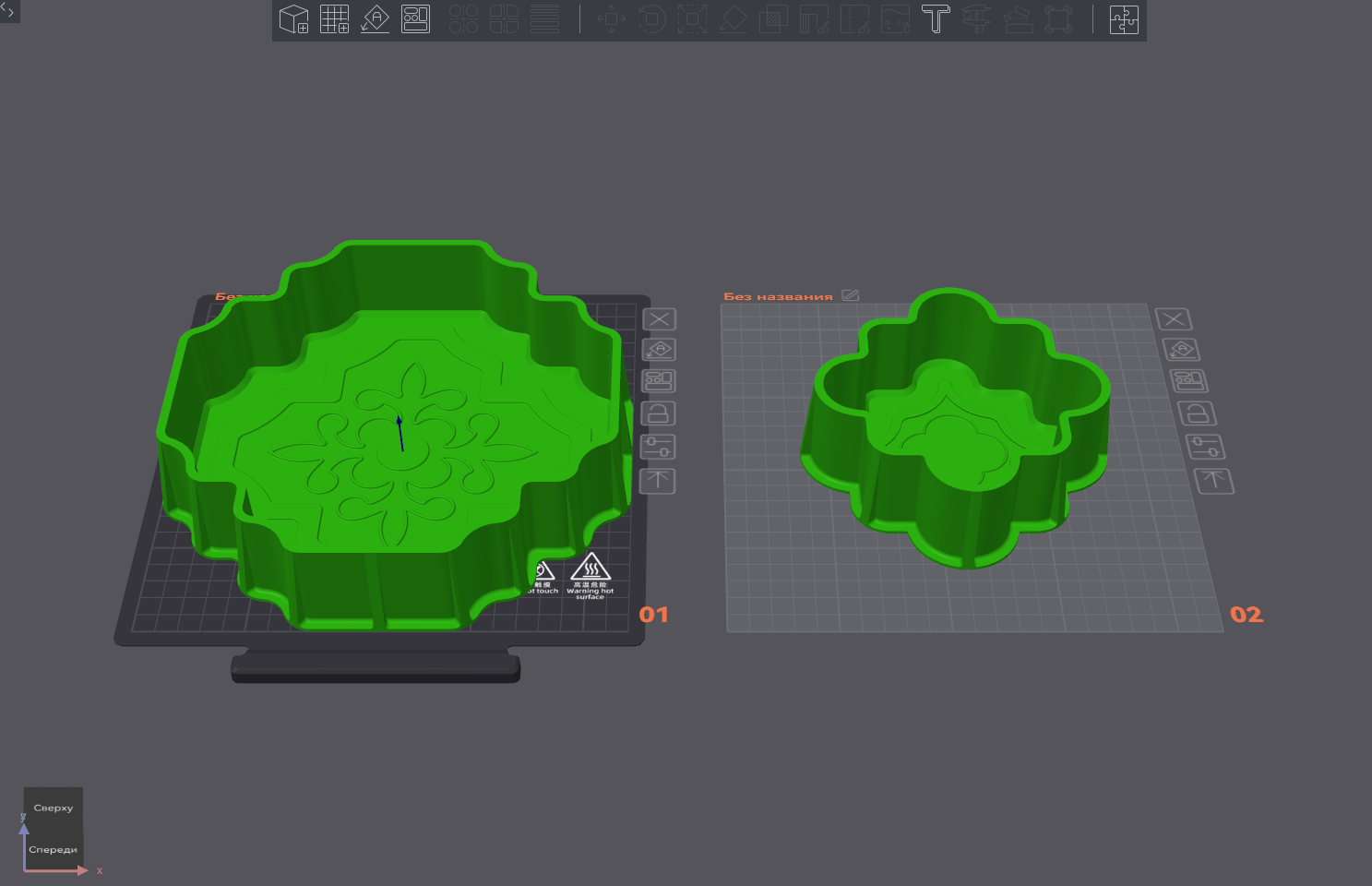The width and height of the screenshot is (1372, 886).
Task: Click the Split to parts icon
Action: (x=504, y=19)
